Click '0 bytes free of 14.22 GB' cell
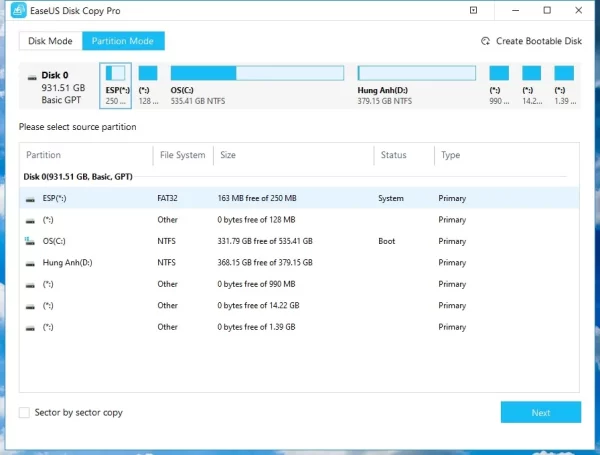The height and width of the screenshot is (455, 600). click(258, 305)
